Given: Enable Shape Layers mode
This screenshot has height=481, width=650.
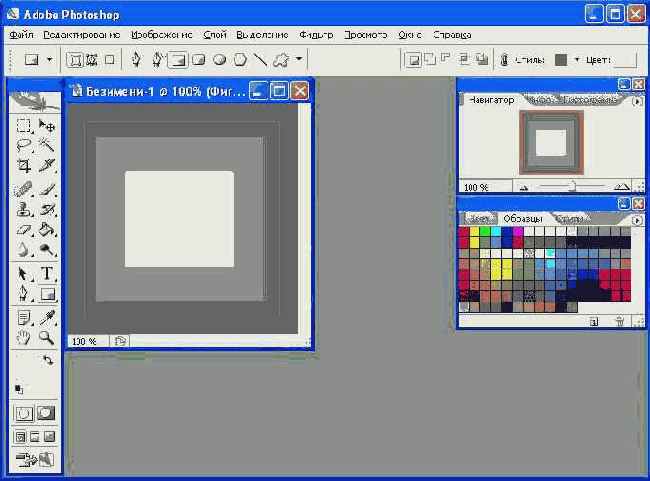Looking at the screenshot, I should tap(75, 60).
